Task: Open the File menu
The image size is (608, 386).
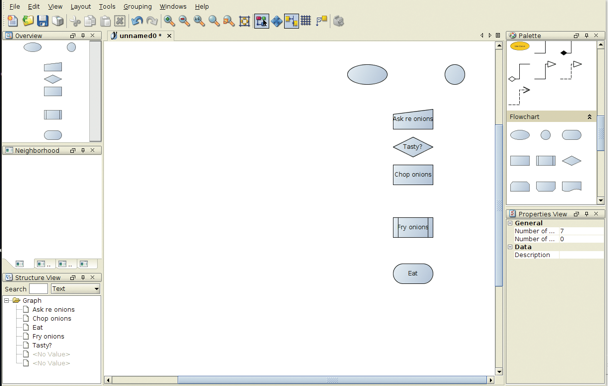Action: pos(14,7)
